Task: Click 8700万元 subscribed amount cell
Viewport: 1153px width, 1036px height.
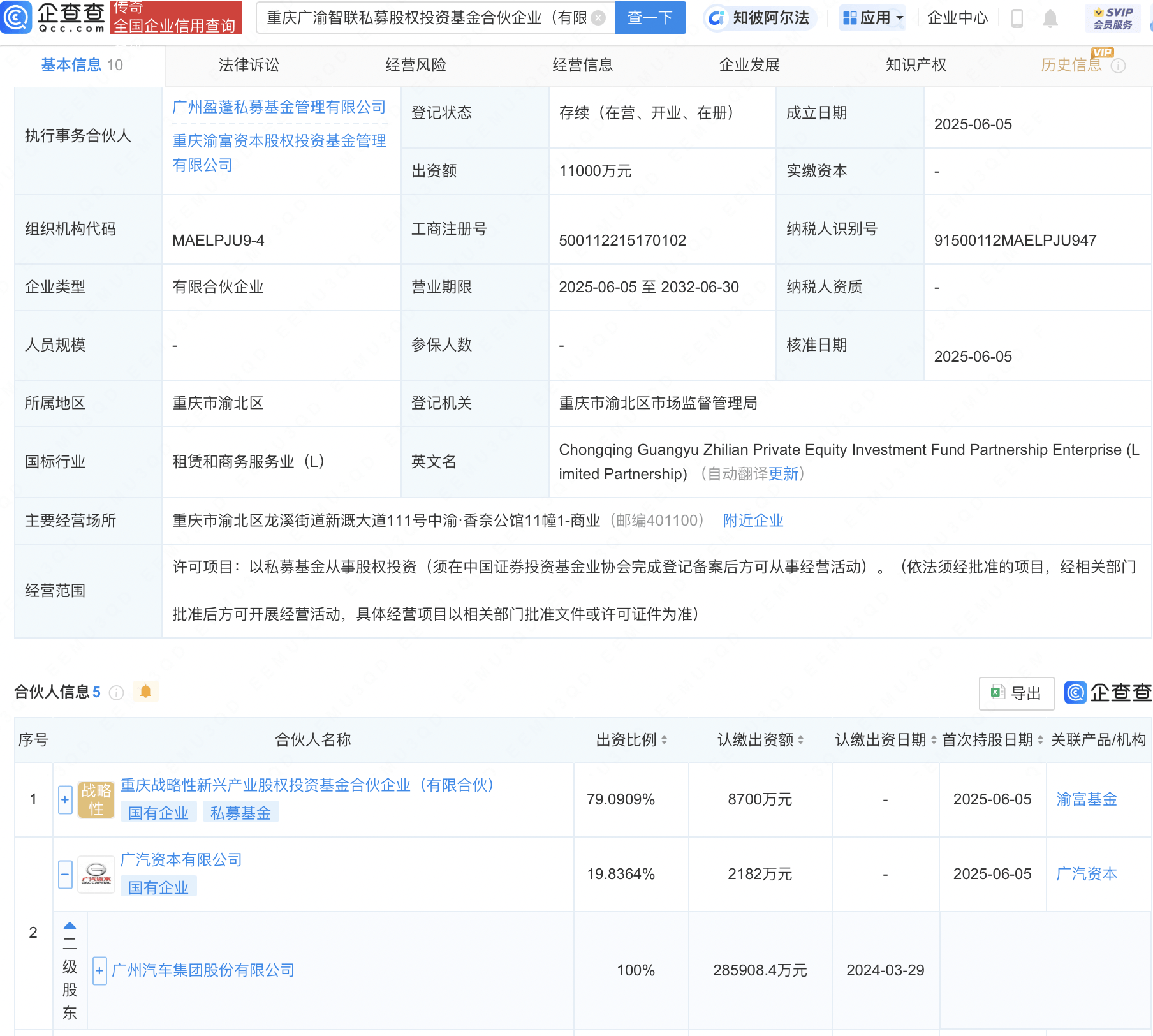Action: pyautogui.click(x=760, y=799)
